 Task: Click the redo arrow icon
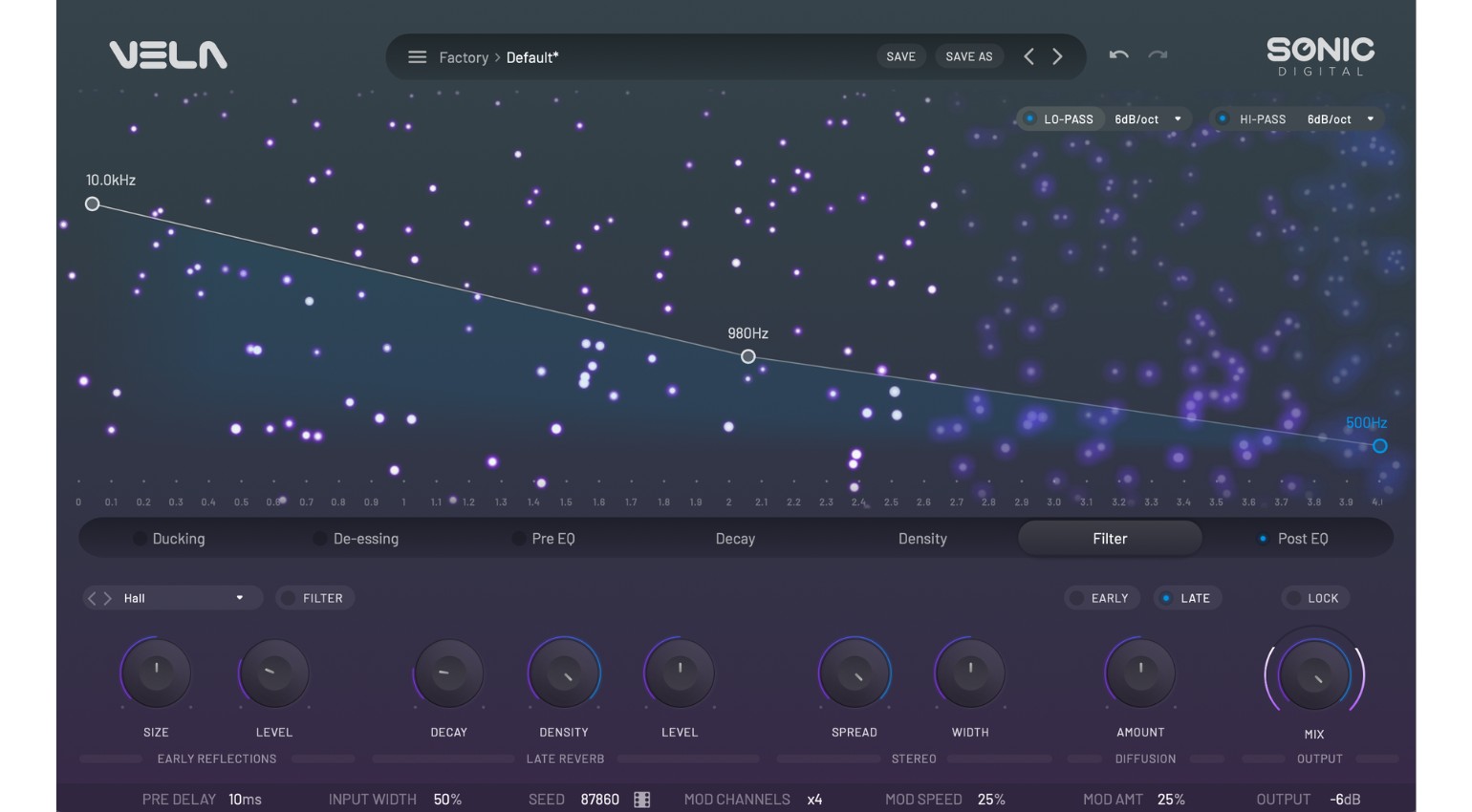[1157, 56]
